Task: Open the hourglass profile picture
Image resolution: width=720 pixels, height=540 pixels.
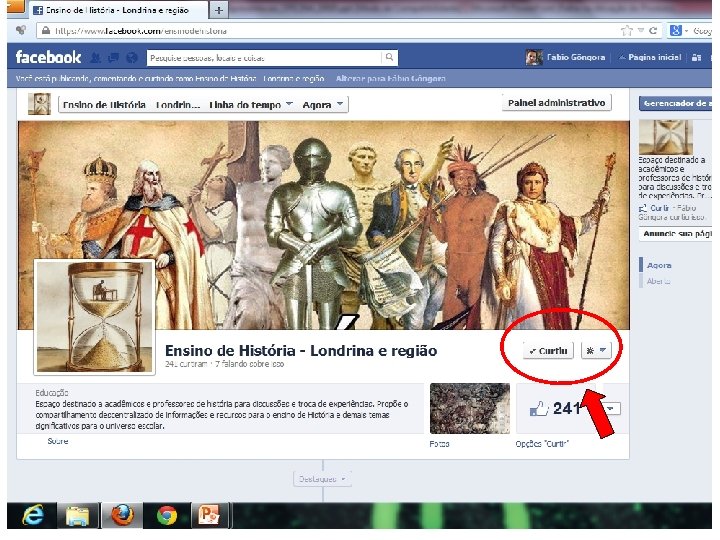Action: [95, 317]
